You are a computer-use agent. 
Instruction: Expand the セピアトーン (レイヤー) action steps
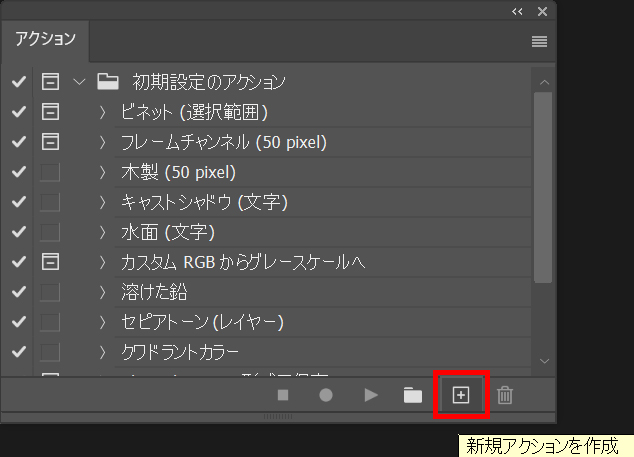102,322
